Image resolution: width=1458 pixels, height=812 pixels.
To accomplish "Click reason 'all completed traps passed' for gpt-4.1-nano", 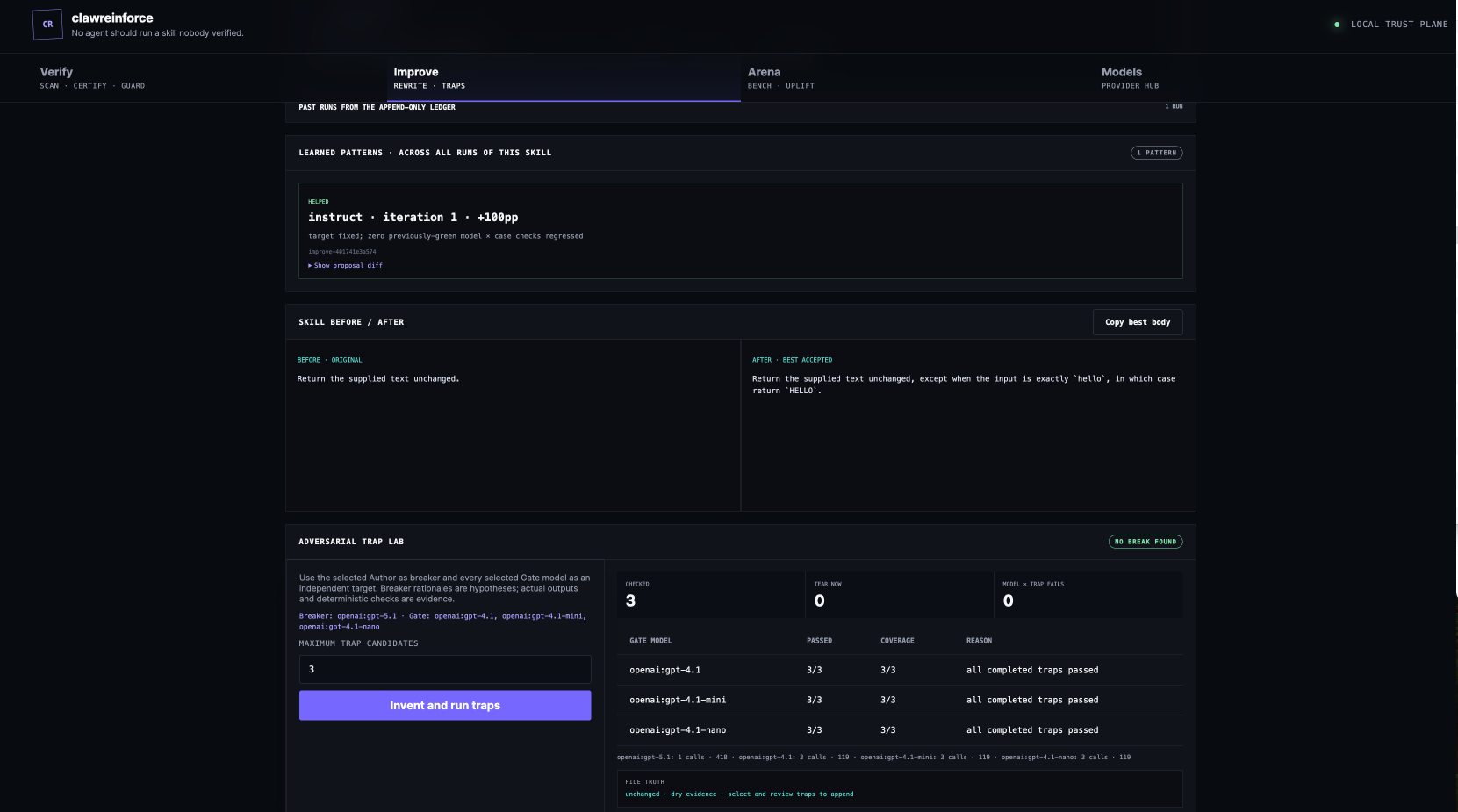I will coord(1032,730).
